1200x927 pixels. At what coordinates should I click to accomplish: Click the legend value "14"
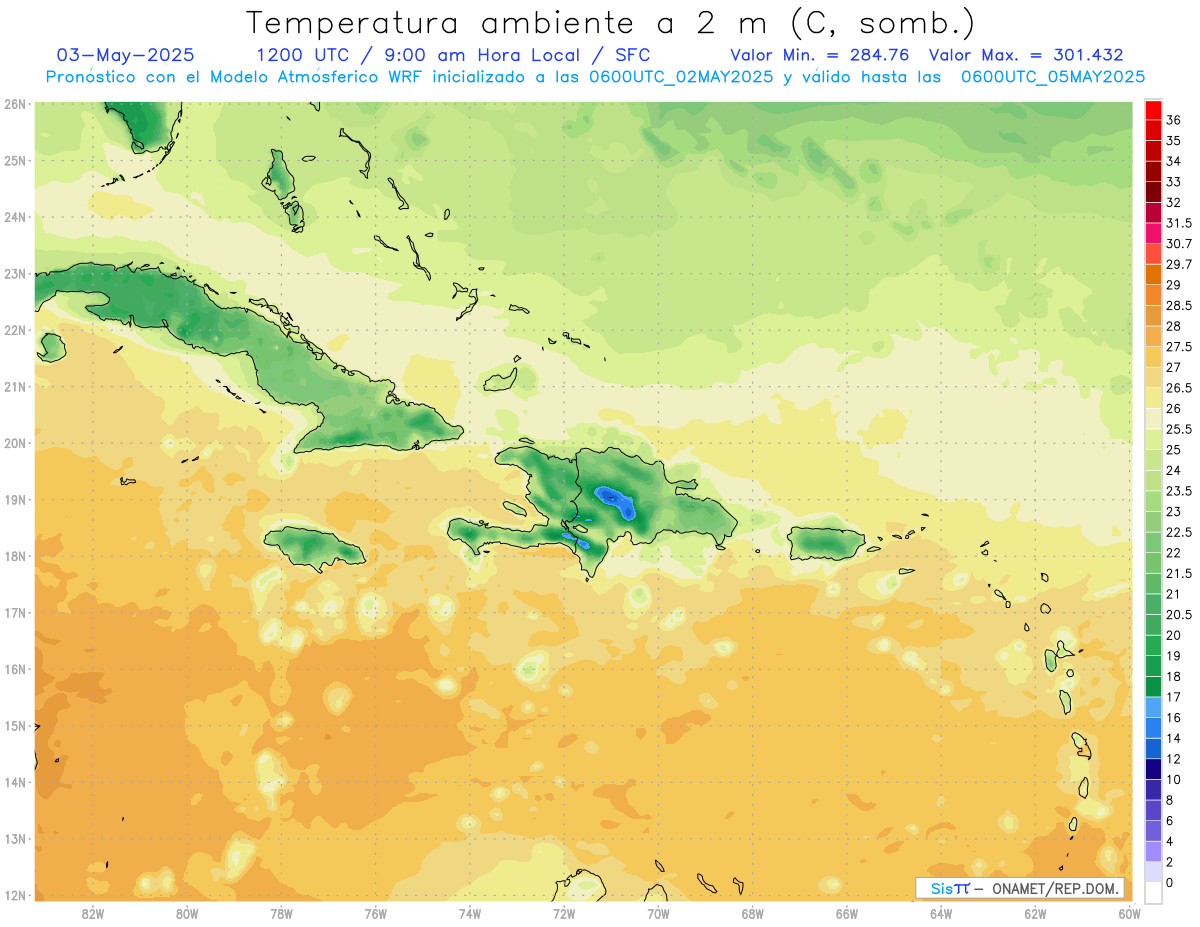(x=1173, y=737)
